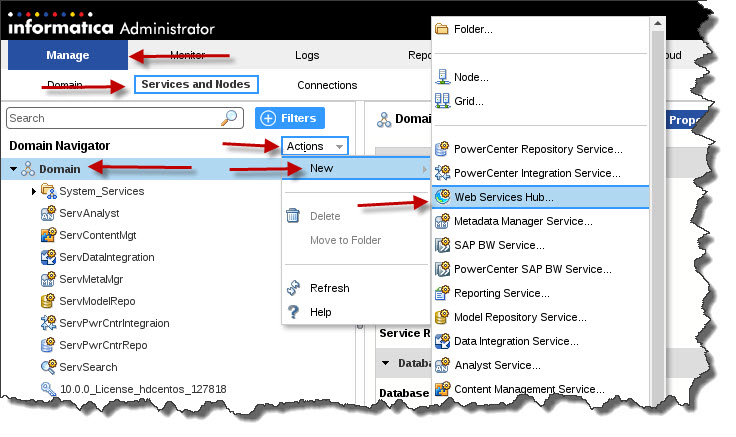Switch to the Connections view

pyautogui.click(x=327, y=85)
